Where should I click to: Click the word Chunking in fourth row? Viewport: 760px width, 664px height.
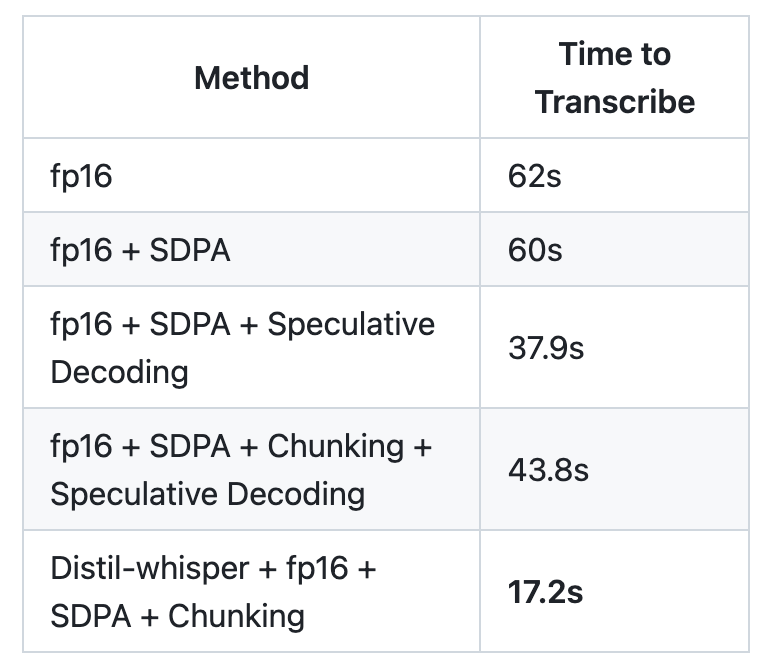click(335, 446)
